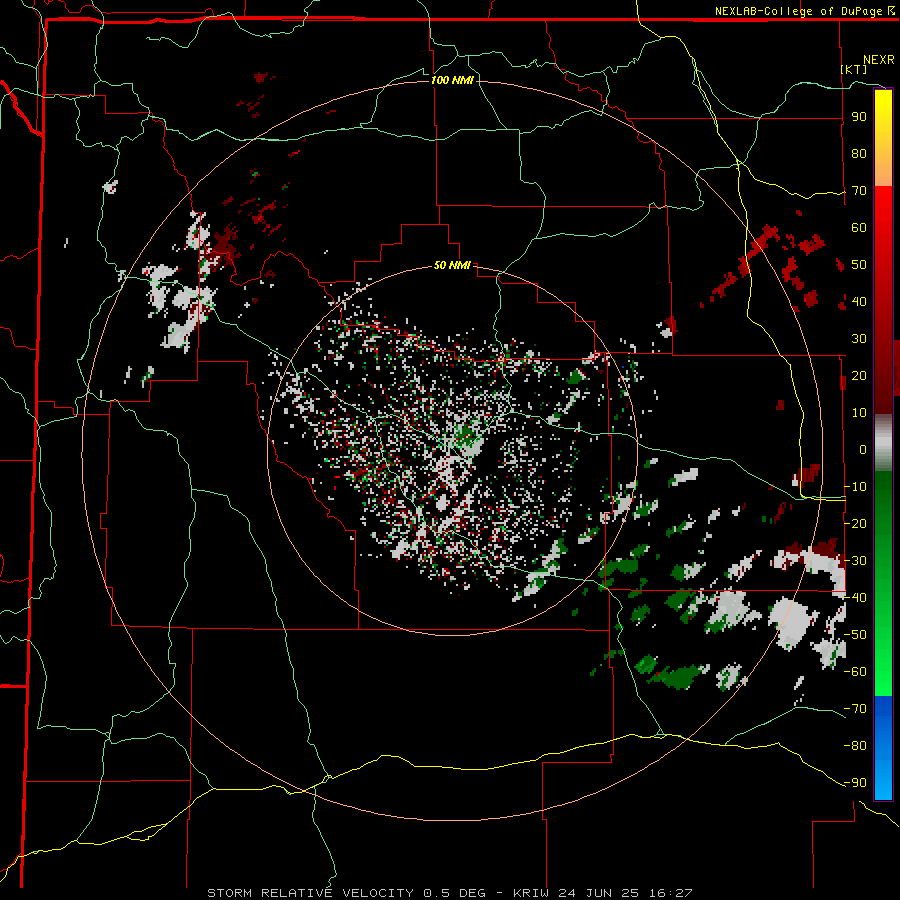Viewport: 900px width, 900px height.
Task: Click the 16:27 timestamp
Action: [670, 893]
